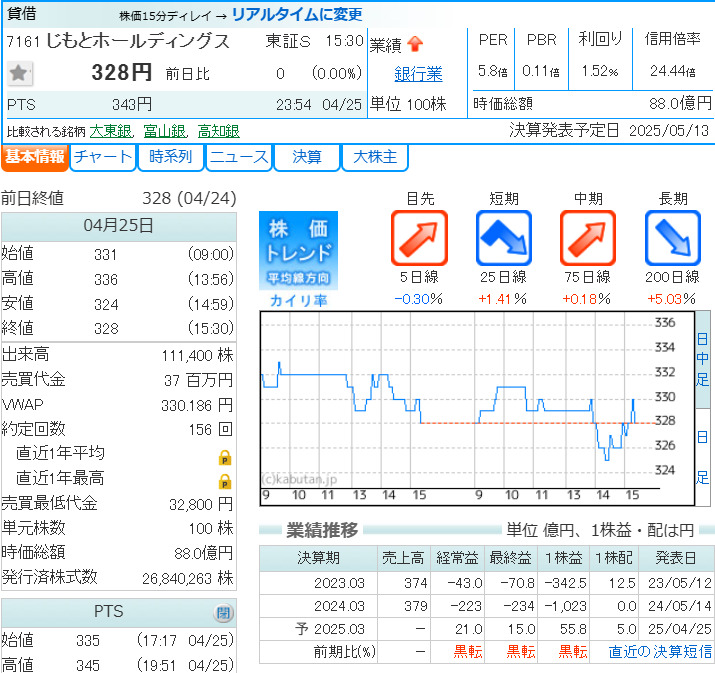Image resolution: width=715 pixels, height=673 pixels.
Task: Switch to the チャート tab
Action: (x=103, y=157)
